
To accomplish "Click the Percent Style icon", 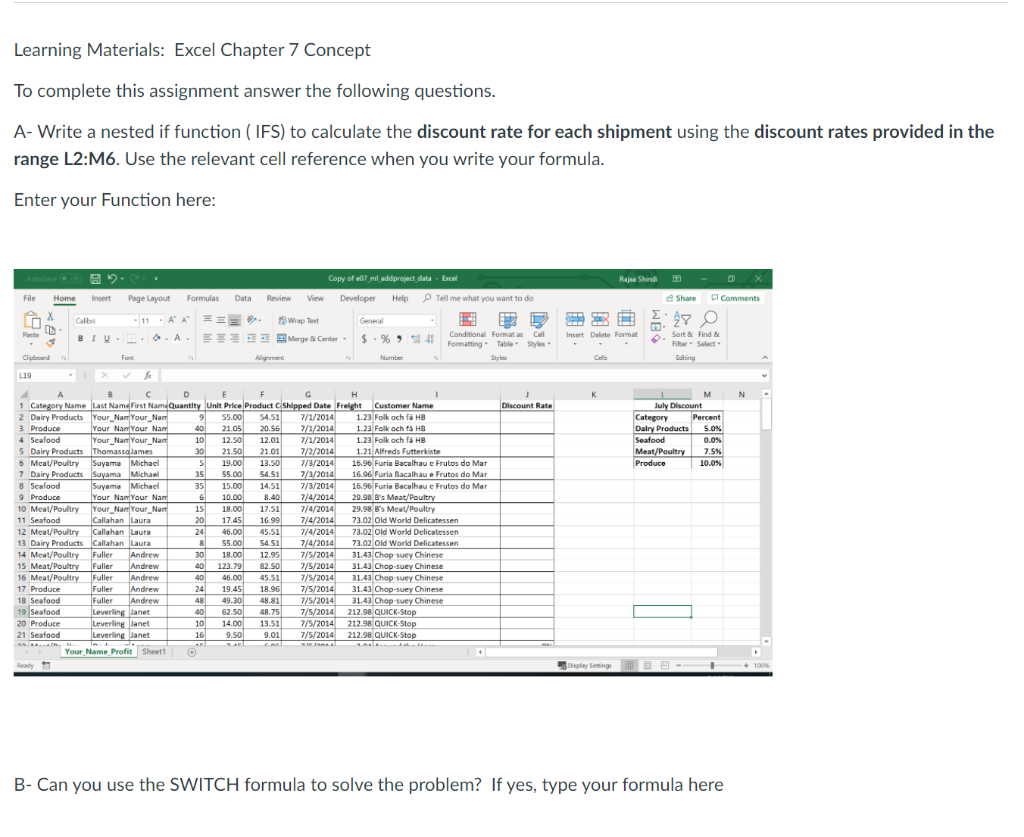I will pos(385,339).
